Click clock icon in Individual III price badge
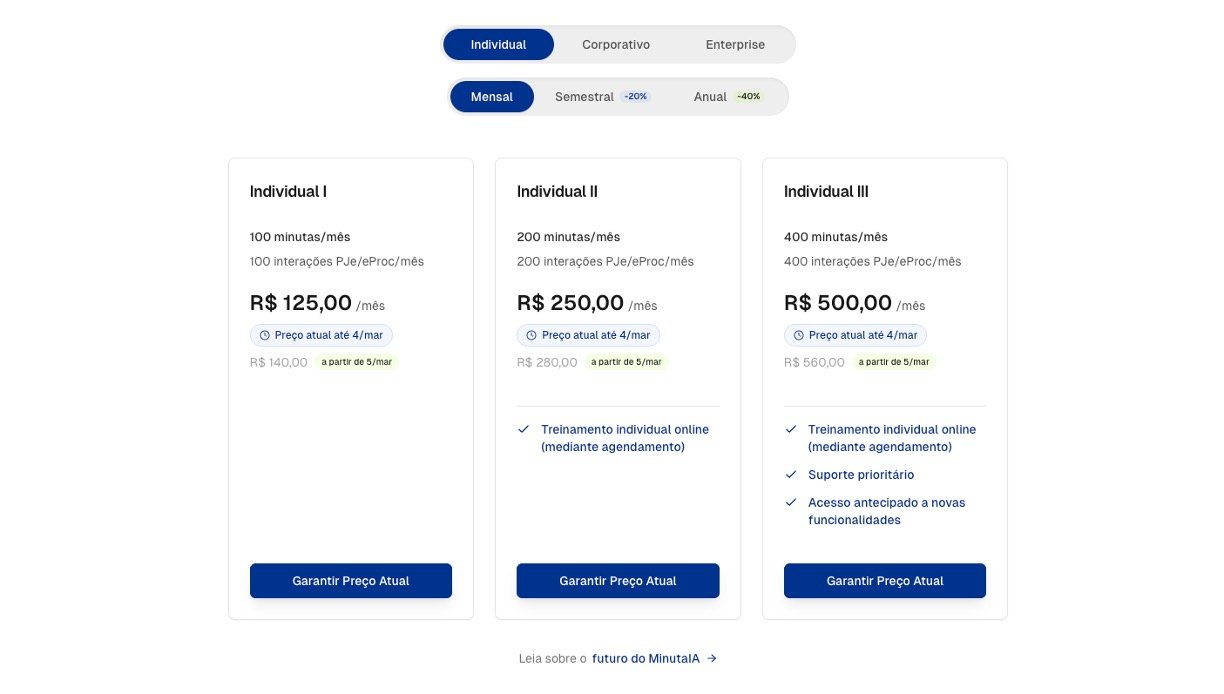The width and height of the screenshot is (1224, 694). [799, 336]
